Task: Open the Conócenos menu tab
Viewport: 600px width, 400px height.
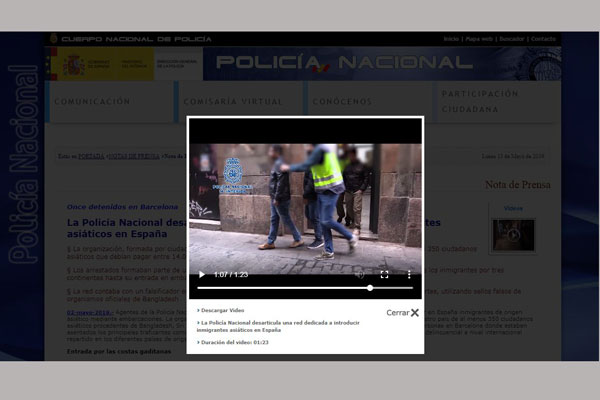Action: (x=342, y=101)
